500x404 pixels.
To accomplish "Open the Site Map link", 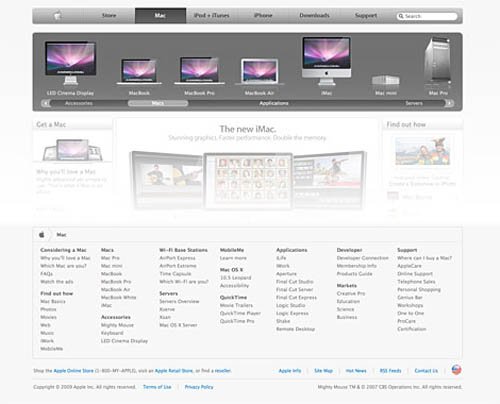I will [324, 371].
